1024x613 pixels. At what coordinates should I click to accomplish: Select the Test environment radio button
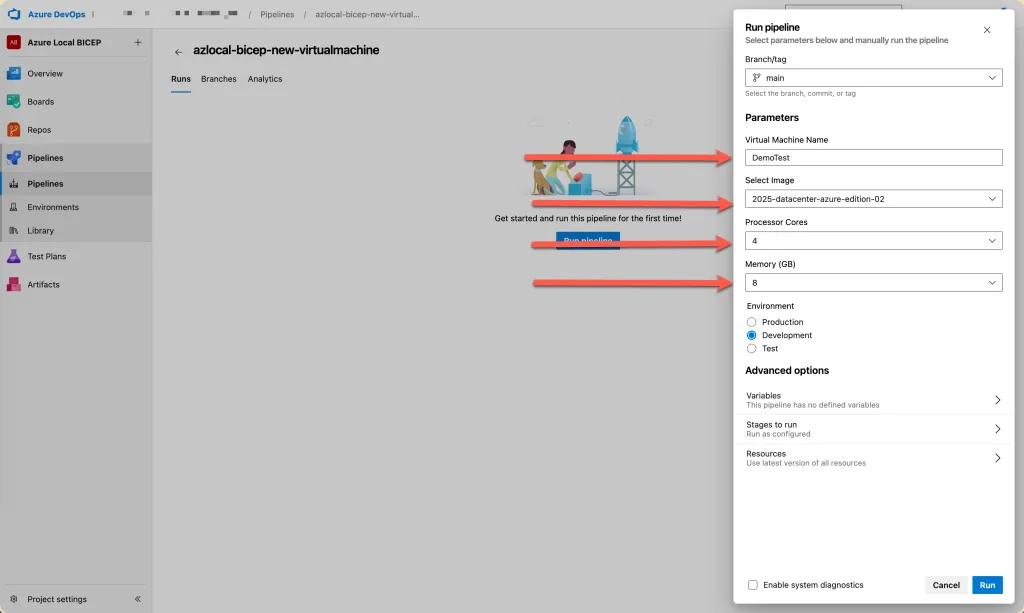(752, 349)
